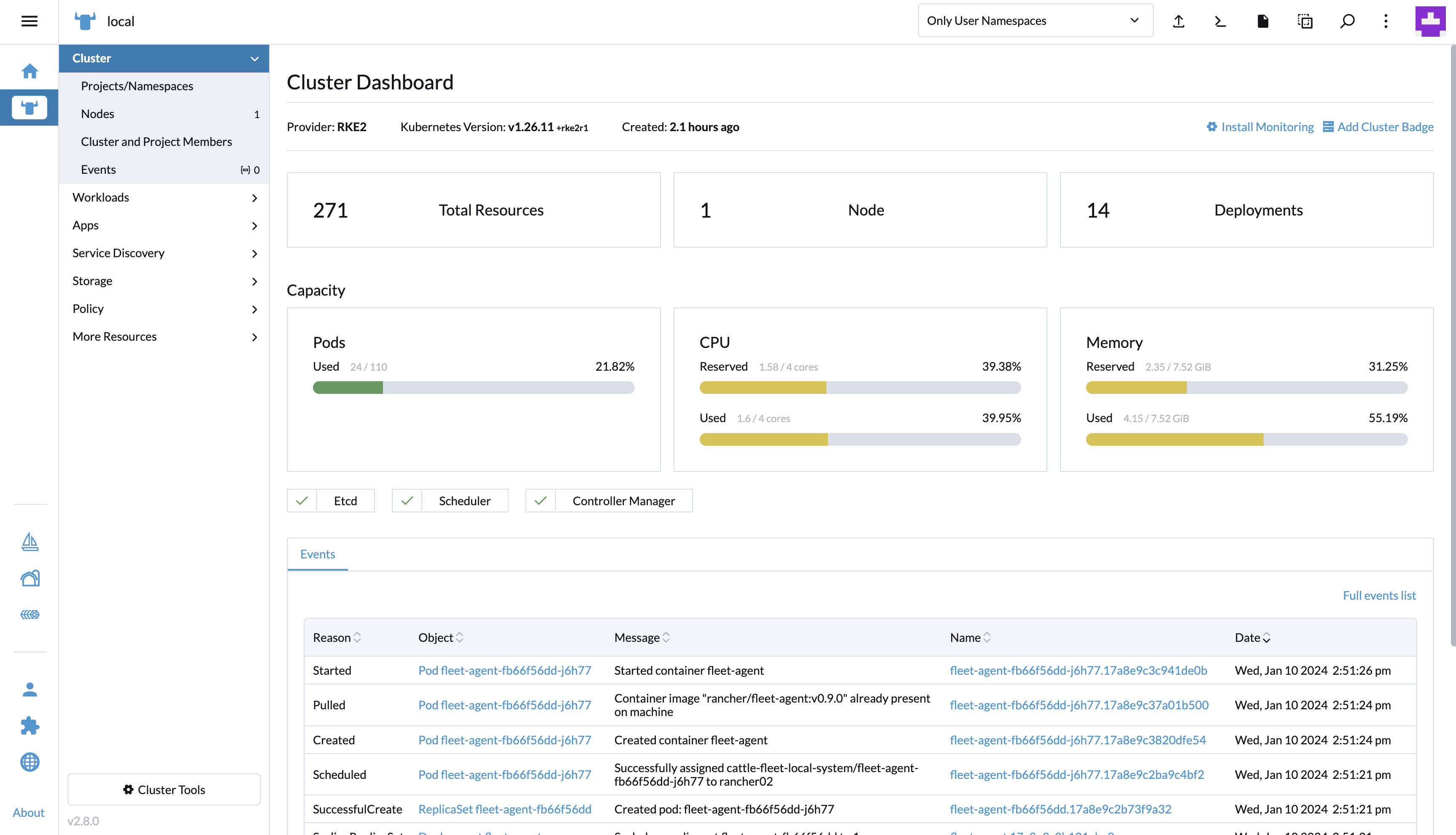Viewport: 1456px width, 835px height.
Task: Click the 1 Node card
Action: pyautogui.click(x=860, y=210)
